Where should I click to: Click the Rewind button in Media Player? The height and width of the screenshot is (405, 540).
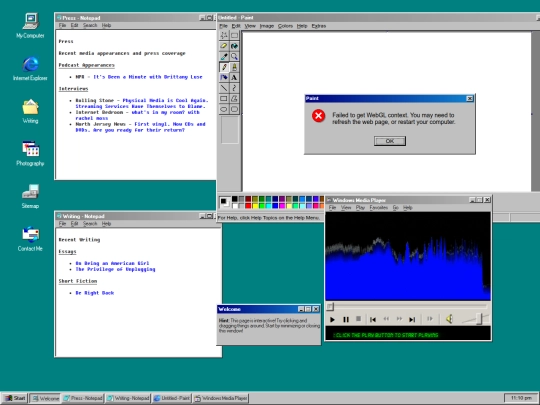tap(386, 319)
